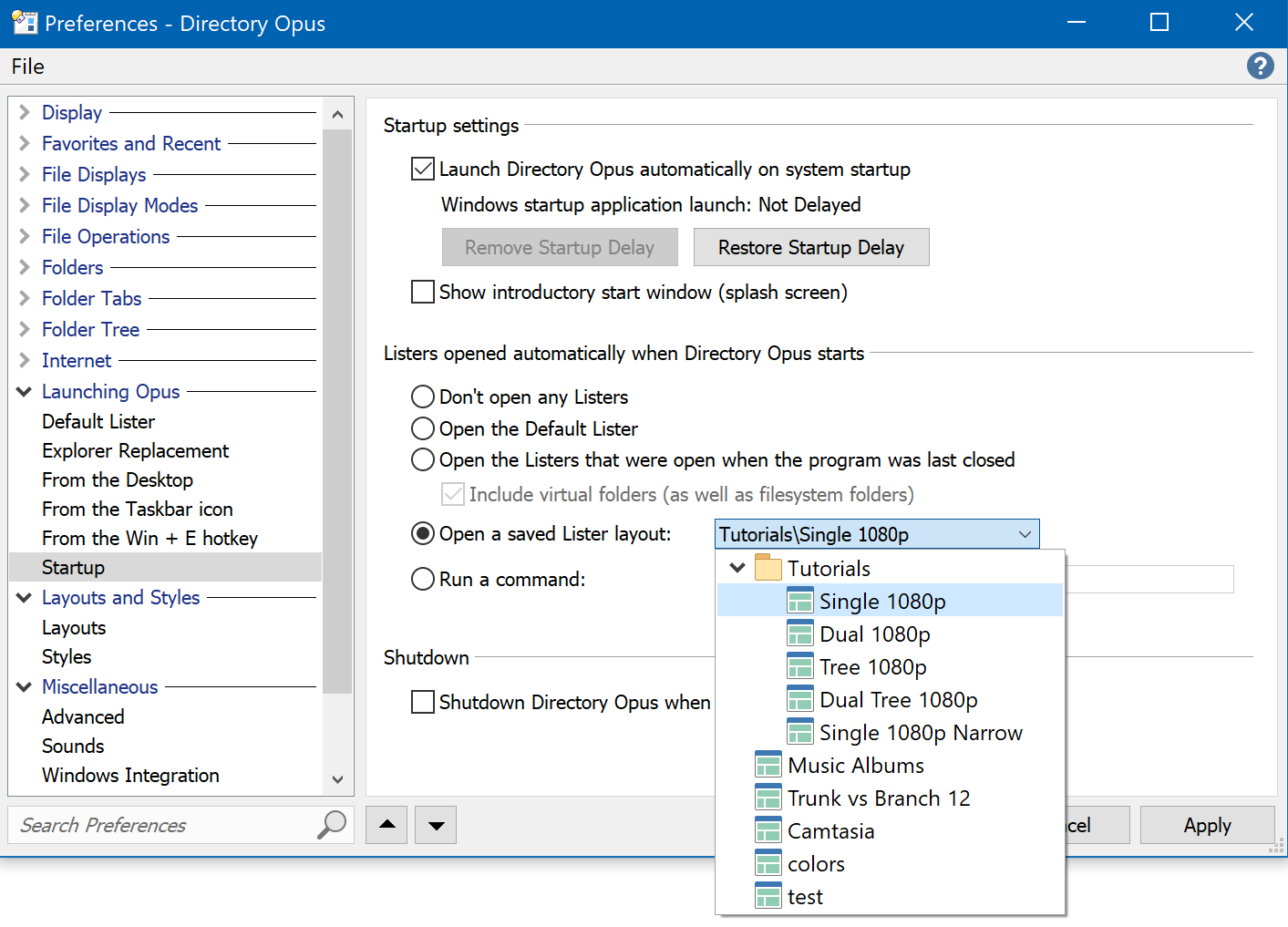
Task: Toggle Include virtual folders checkbox
Action: click(x=453, y=494)
